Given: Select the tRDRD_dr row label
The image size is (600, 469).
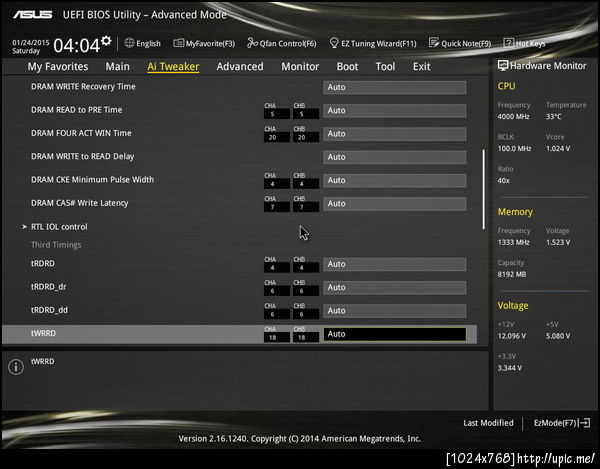Looking at the screenshot, I should click(x=49, y=287).
